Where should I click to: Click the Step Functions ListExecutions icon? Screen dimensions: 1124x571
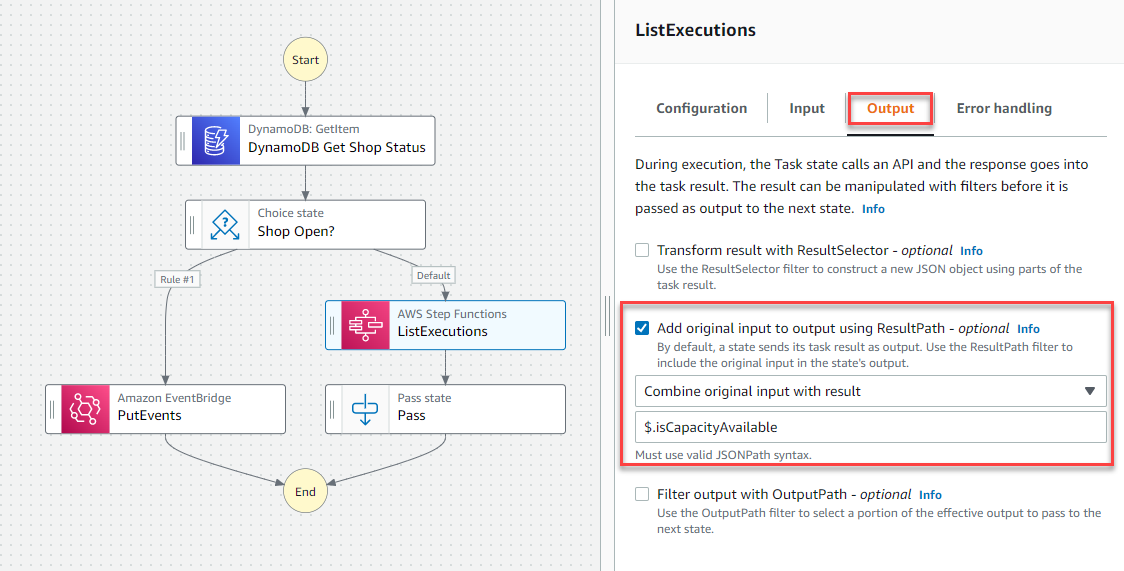(365, 325)
